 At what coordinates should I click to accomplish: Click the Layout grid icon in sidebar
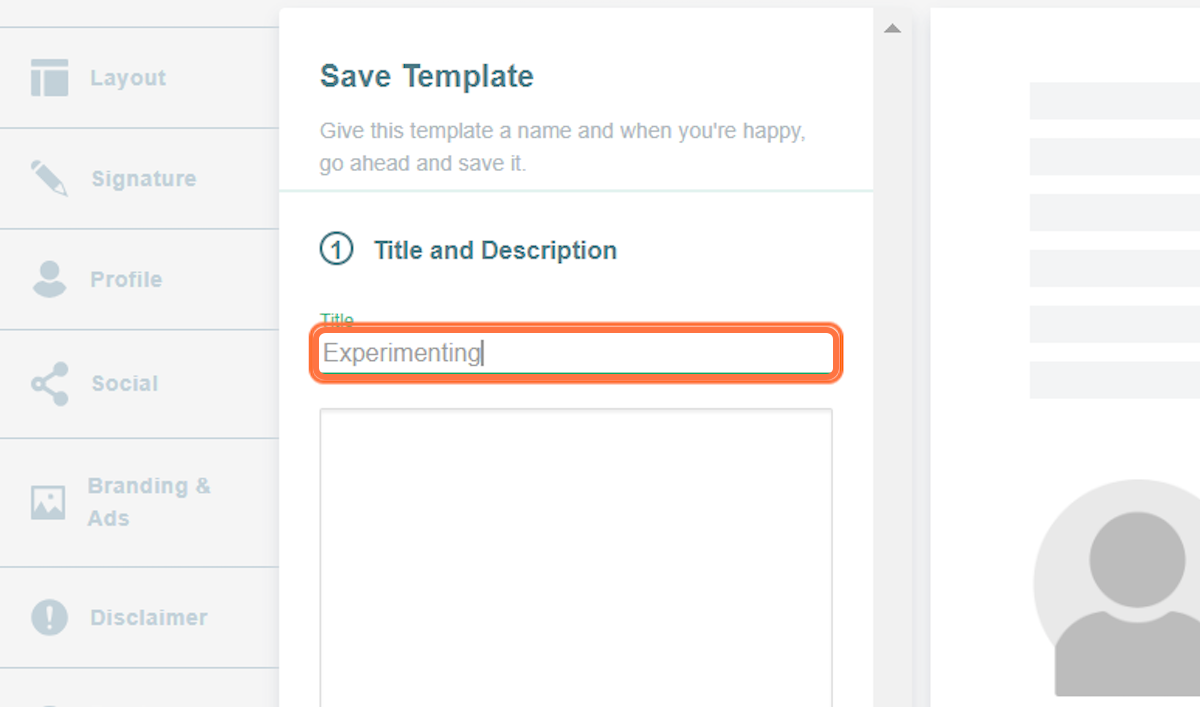point(49,78)
